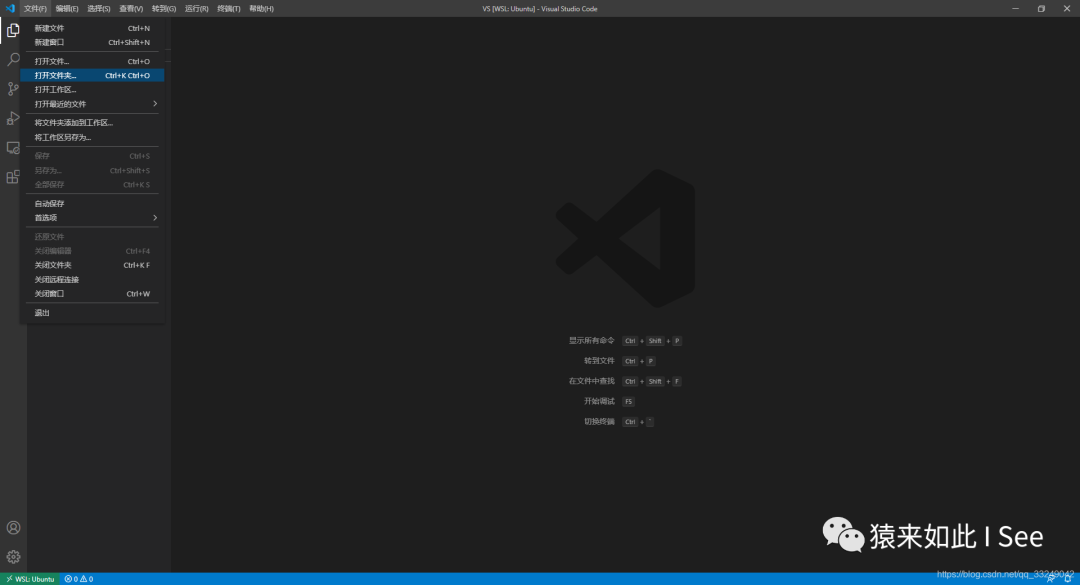Open the 转到(G) menu
This screenshot has height=585, width=1080.
tap(164, 9)
